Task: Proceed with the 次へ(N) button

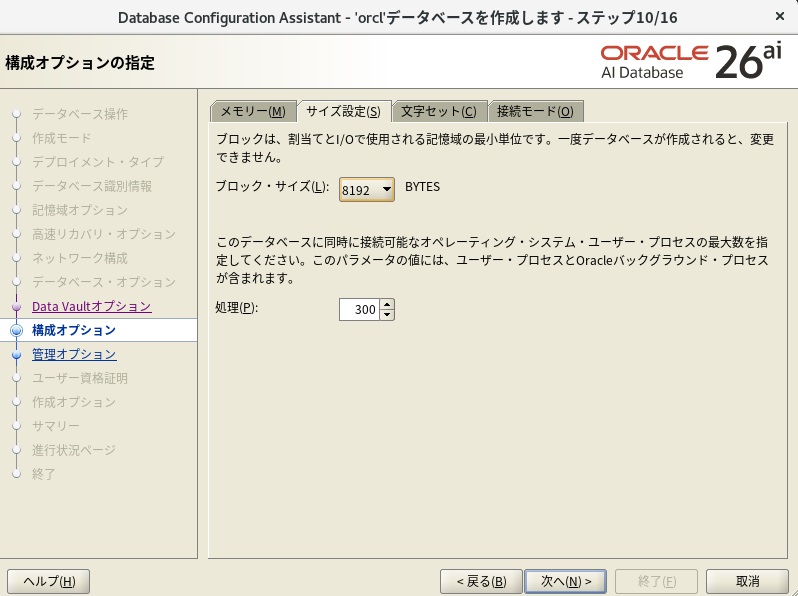Action: [565, 581]
